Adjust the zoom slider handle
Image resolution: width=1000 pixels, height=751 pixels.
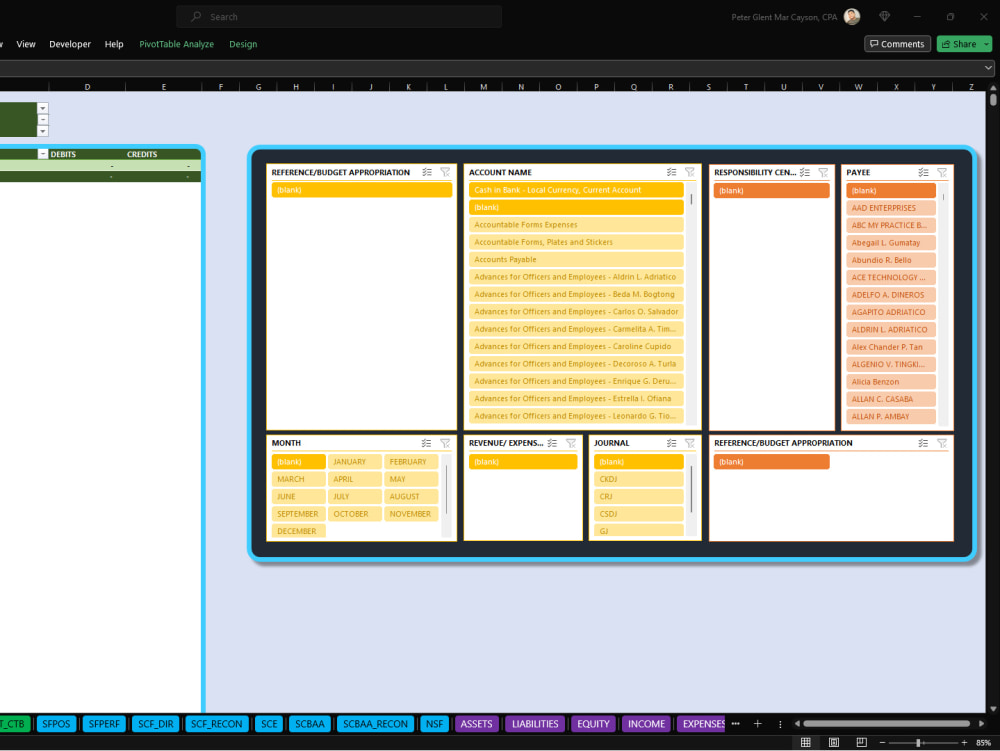(x=918, y=743)
